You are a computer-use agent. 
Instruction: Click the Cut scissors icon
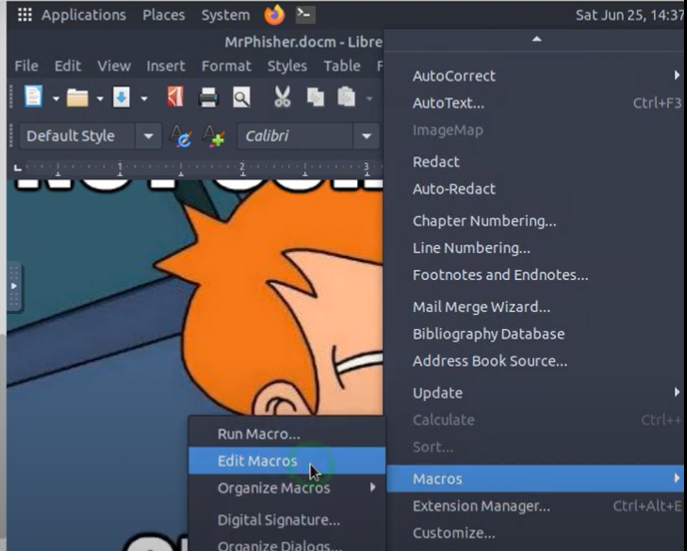pos(283,97)
